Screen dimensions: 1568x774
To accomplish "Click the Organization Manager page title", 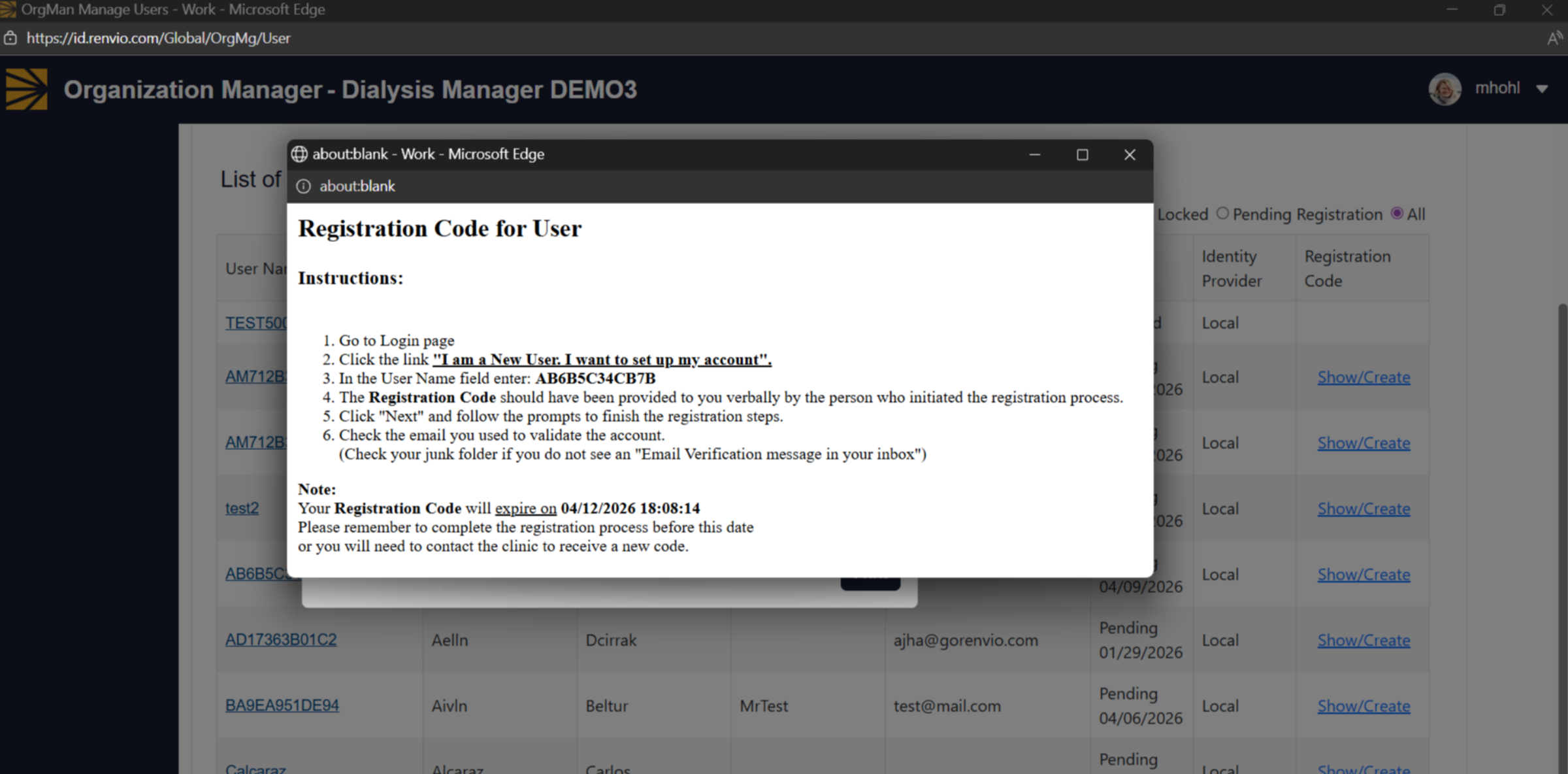I will [x=350, y=90].
